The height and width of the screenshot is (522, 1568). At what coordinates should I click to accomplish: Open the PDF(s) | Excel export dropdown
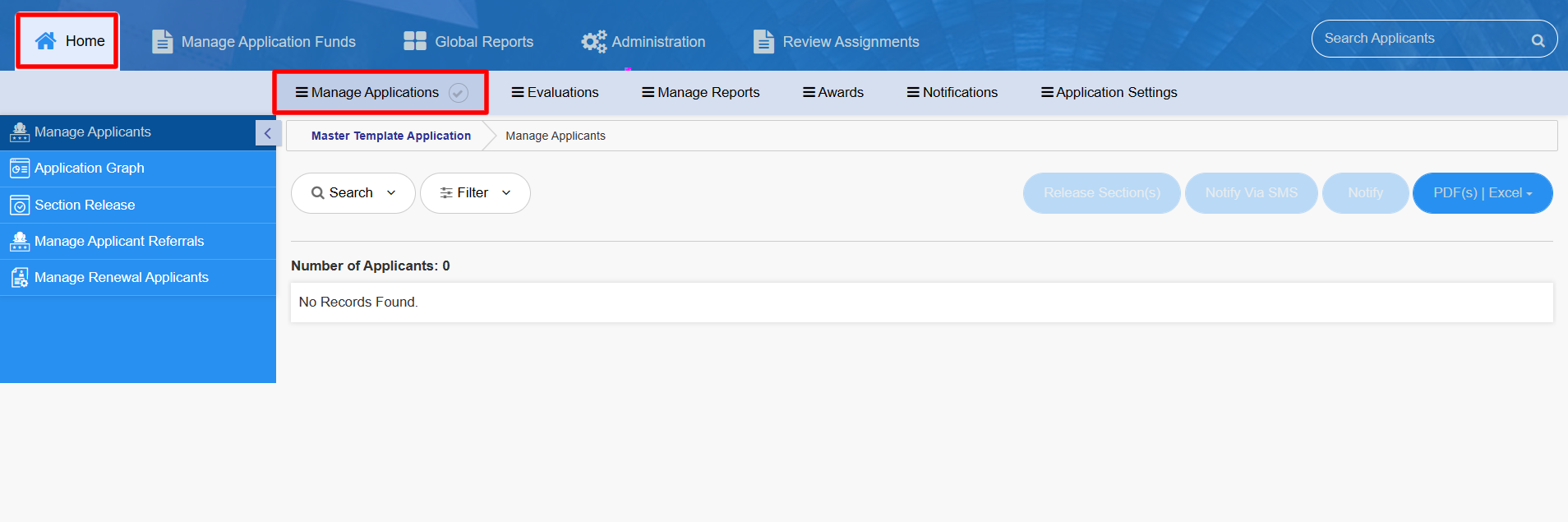(1482, 193)
